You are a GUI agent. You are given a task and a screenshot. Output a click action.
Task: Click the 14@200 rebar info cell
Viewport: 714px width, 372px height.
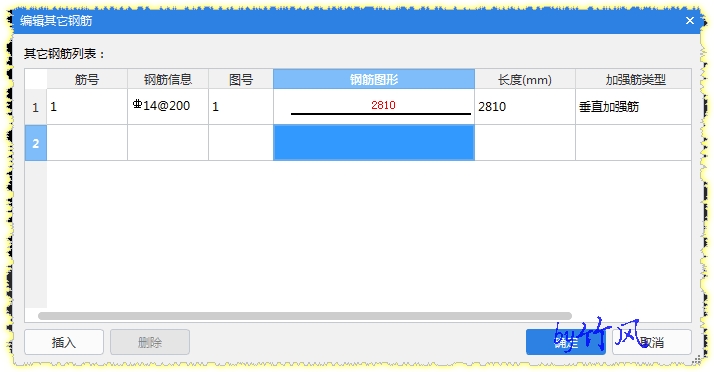pyautogui.click(x=168, y=107)
